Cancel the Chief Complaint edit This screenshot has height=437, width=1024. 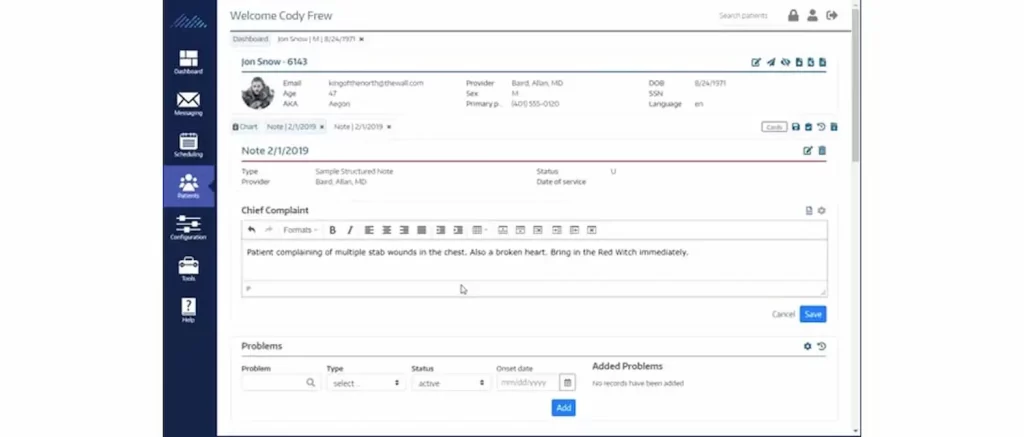[x=783, y=314]
